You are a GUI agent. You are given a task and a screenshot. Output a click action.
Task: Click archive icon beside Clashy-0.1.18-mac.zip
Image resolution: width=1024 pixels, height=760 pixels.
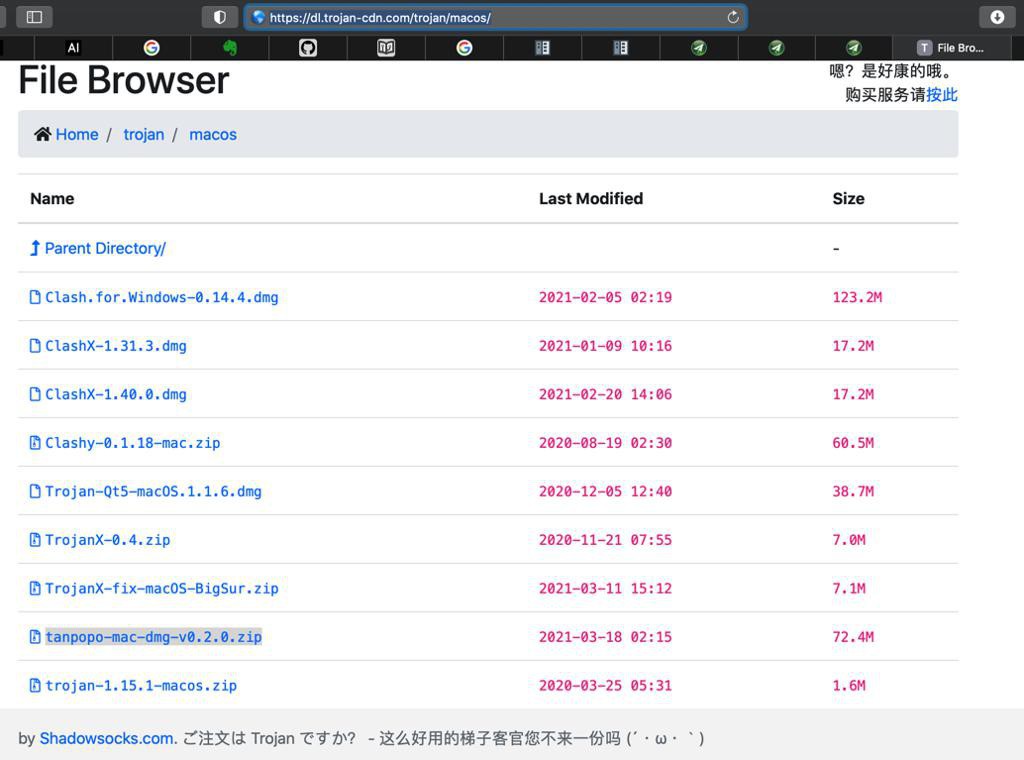coord(35,443)
